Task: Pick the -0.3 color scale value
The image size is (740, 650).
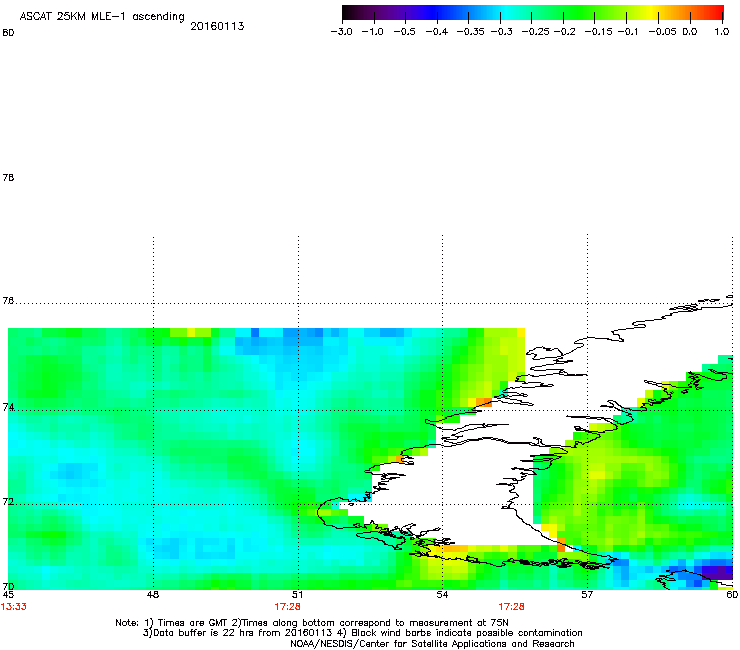Action: coord(501,32)
